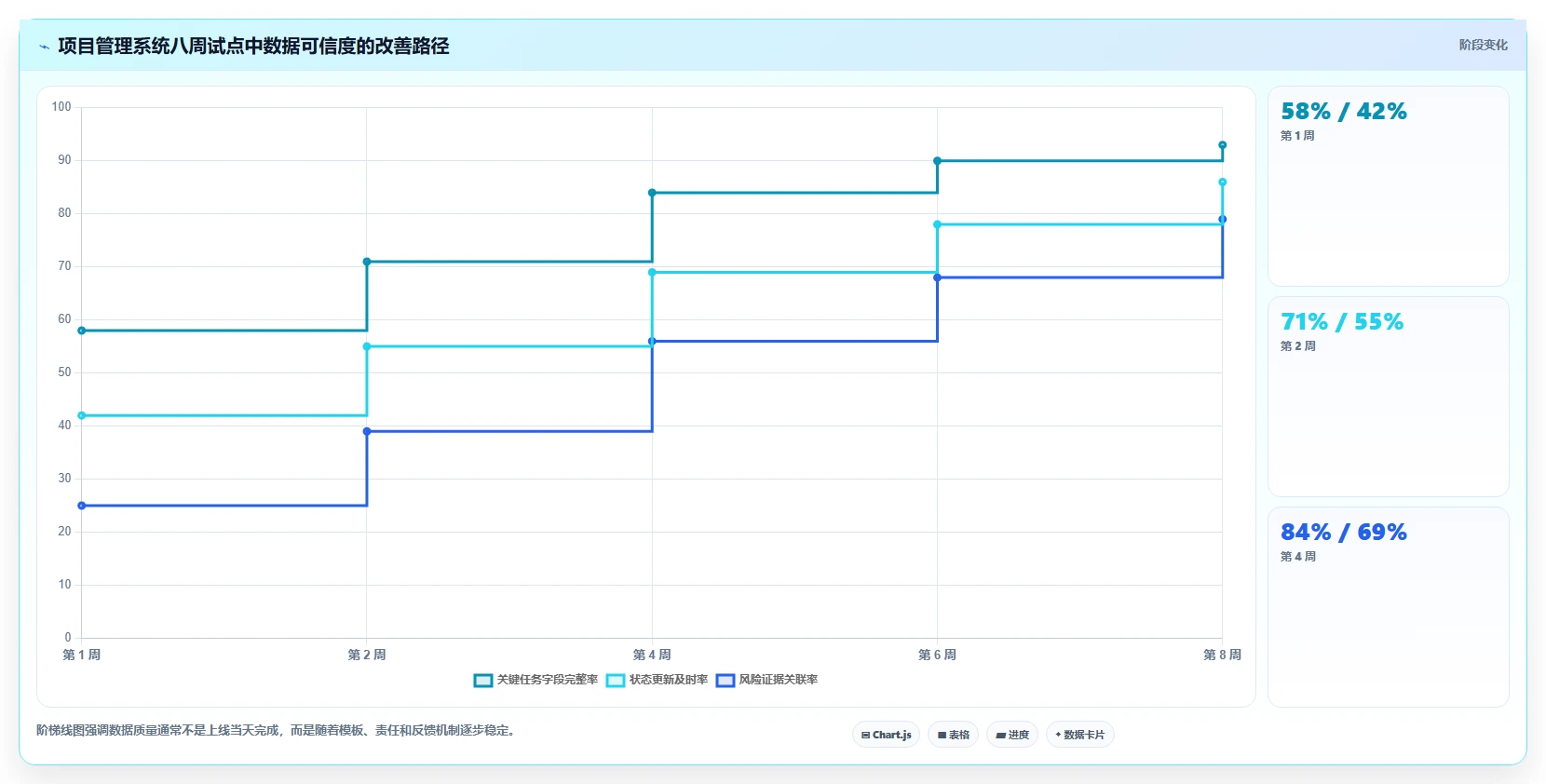Toggle the 风险证据关联率 legend item
Image resolution: width=1546 pixels, height=784 pixels.
click(x=766, y=680)
